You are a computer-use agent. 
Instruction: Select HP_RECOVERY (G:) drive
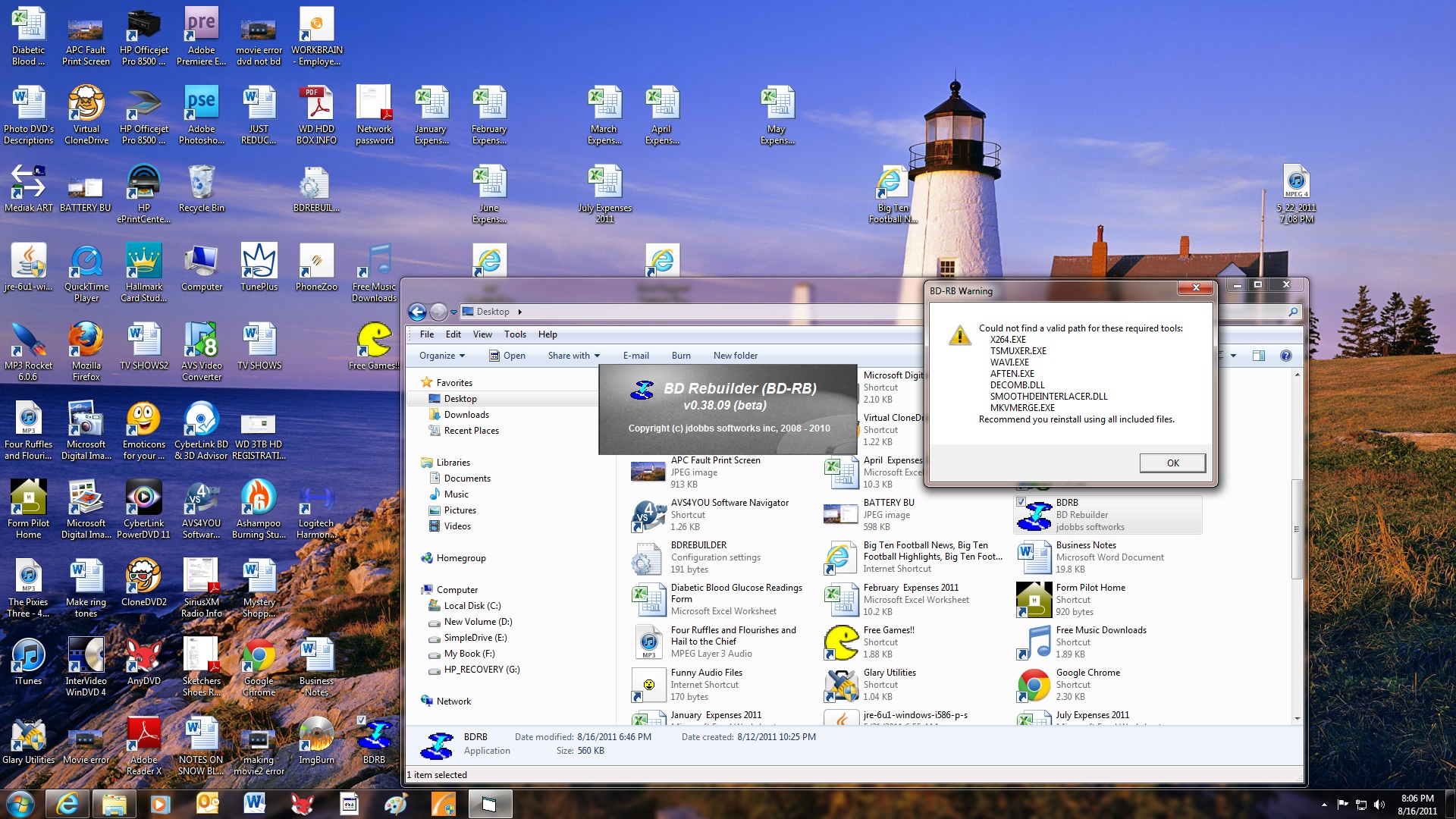click(481, 670)
